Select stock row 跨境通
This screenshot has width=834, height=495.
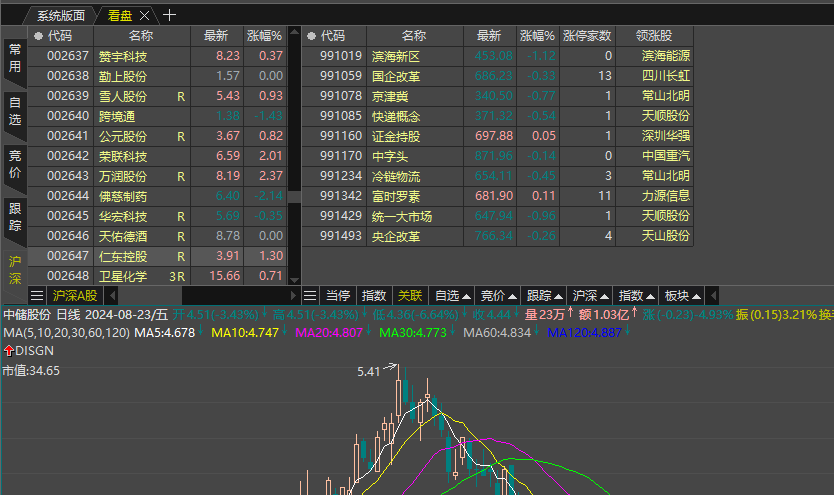157,116
